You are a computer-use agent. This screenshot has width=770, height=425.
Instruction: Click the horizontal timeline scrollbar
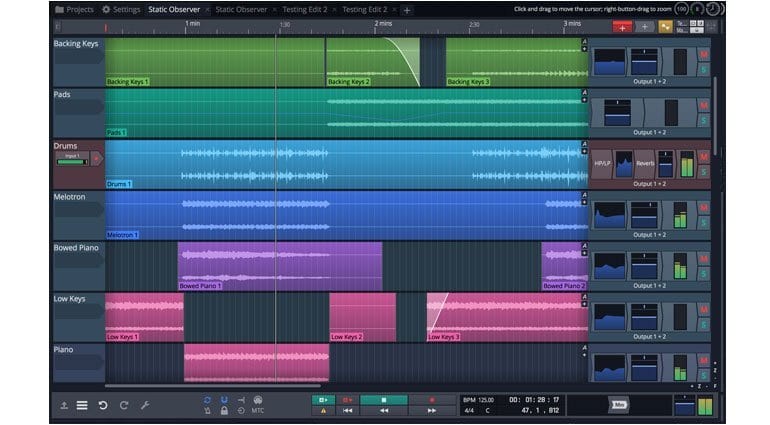pyautogui.click(x=212, y=386)
